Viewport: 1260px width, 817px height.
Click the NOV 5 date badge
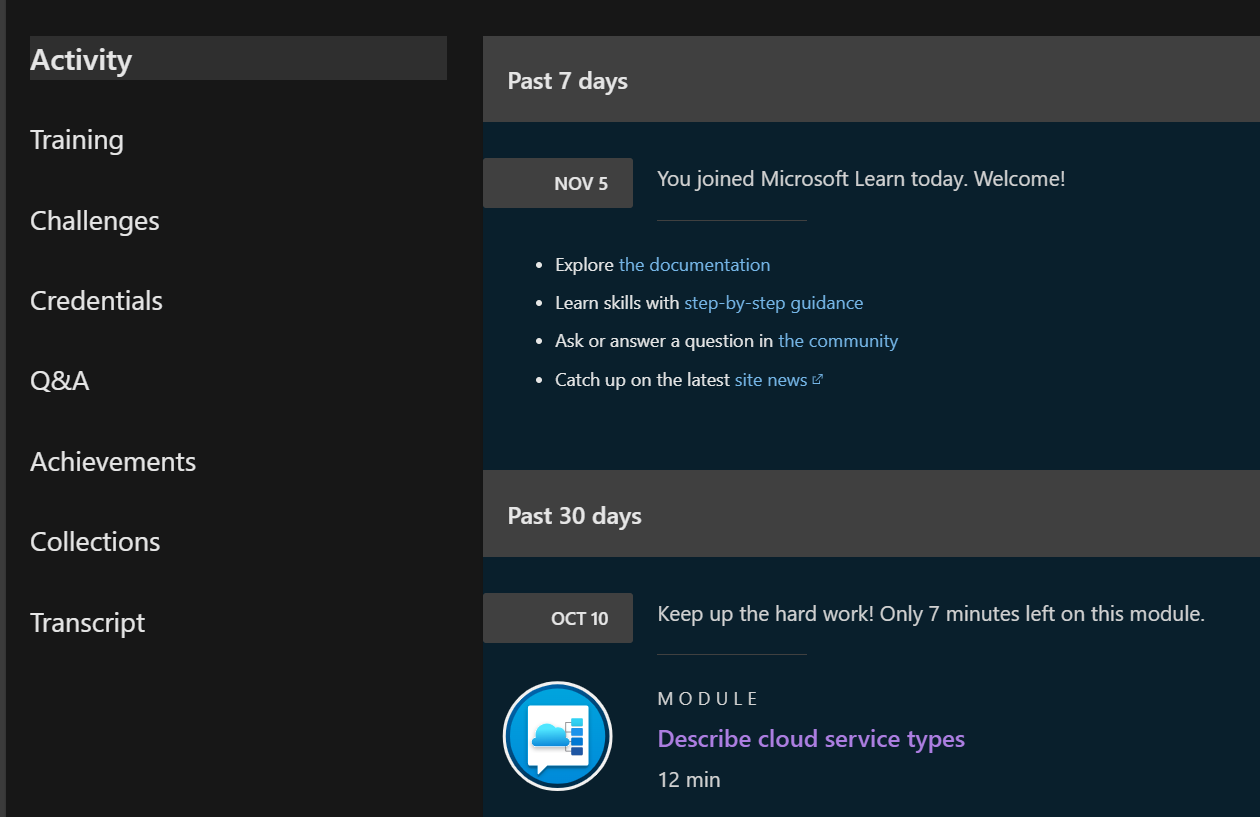(x=558, y=183)
